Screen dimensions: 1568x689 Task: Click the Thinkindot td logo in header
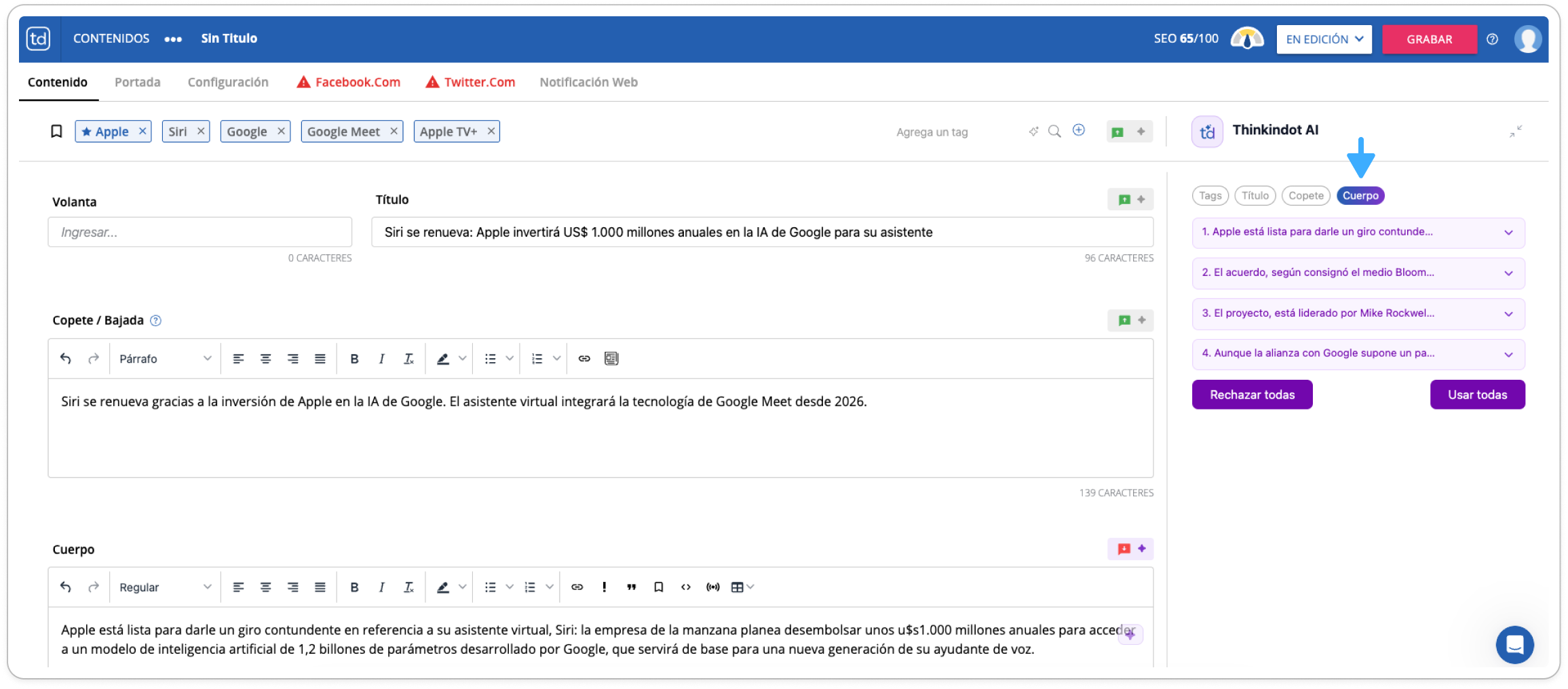pos(39,39)
